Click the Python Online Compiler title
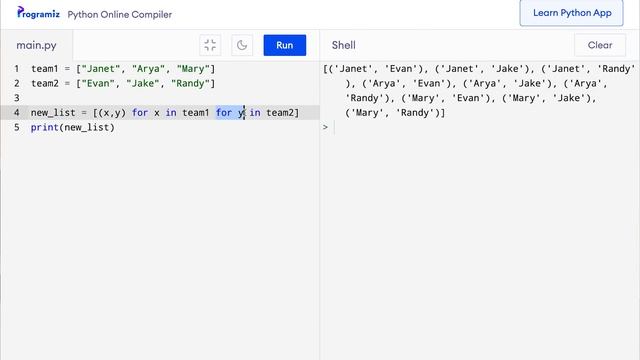 pos(120,14)
